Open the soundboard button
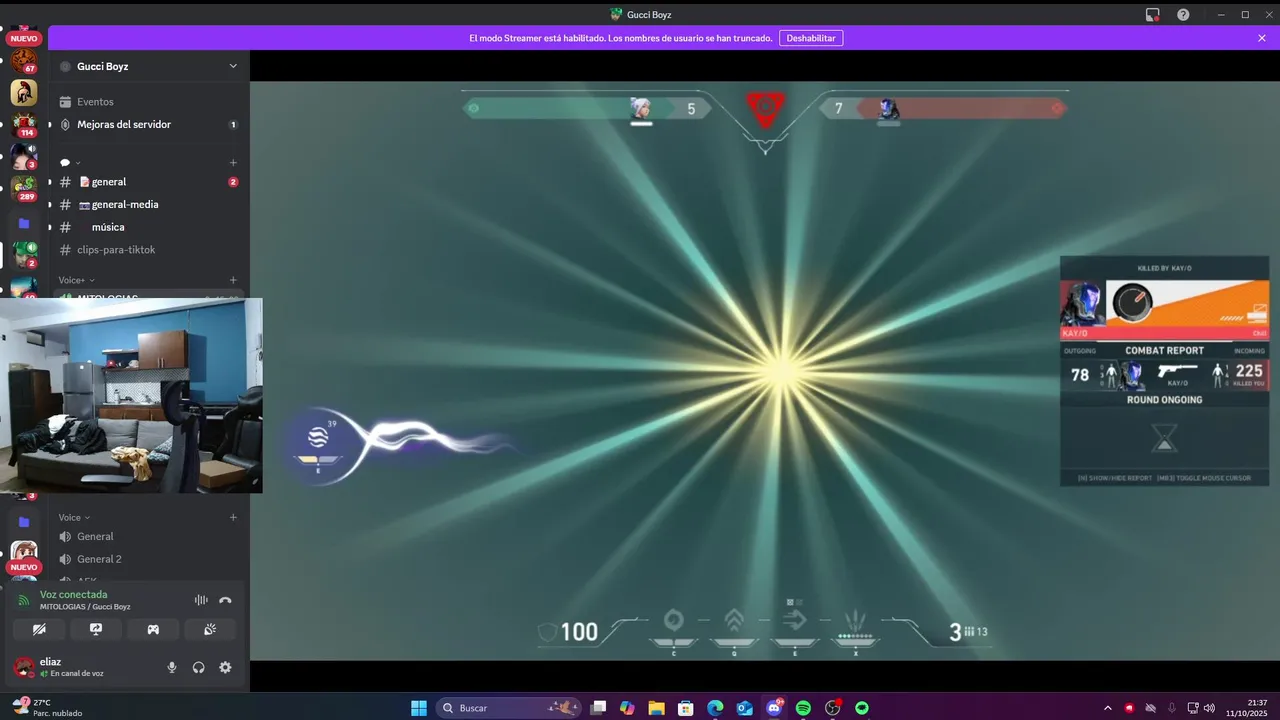1280x720 pixels. tap(210, 629)
